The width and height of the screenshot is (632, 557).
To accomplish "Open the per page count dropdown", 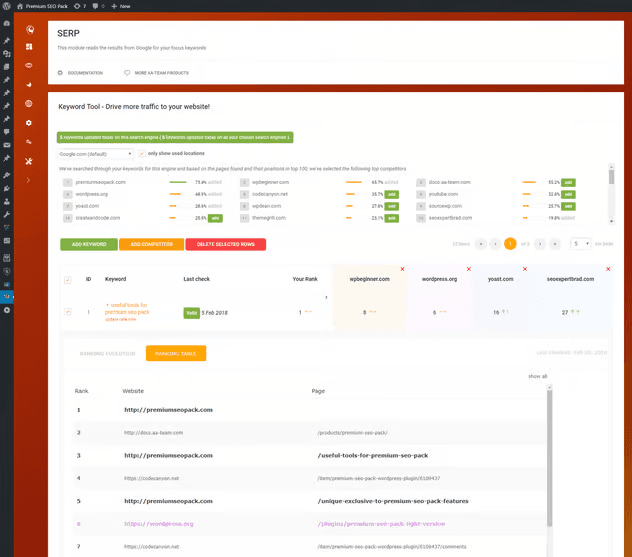I will pyautogui.click(x=581, y=244).
